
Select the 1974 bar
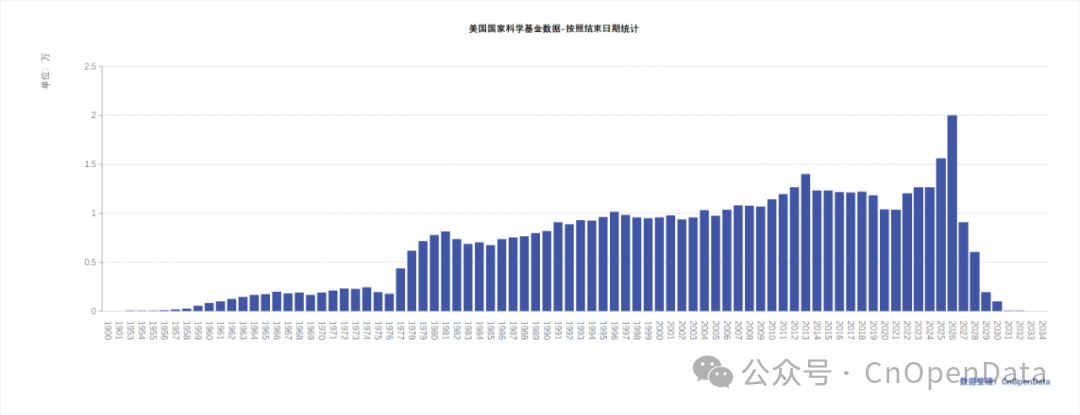(x=367, y=299)
